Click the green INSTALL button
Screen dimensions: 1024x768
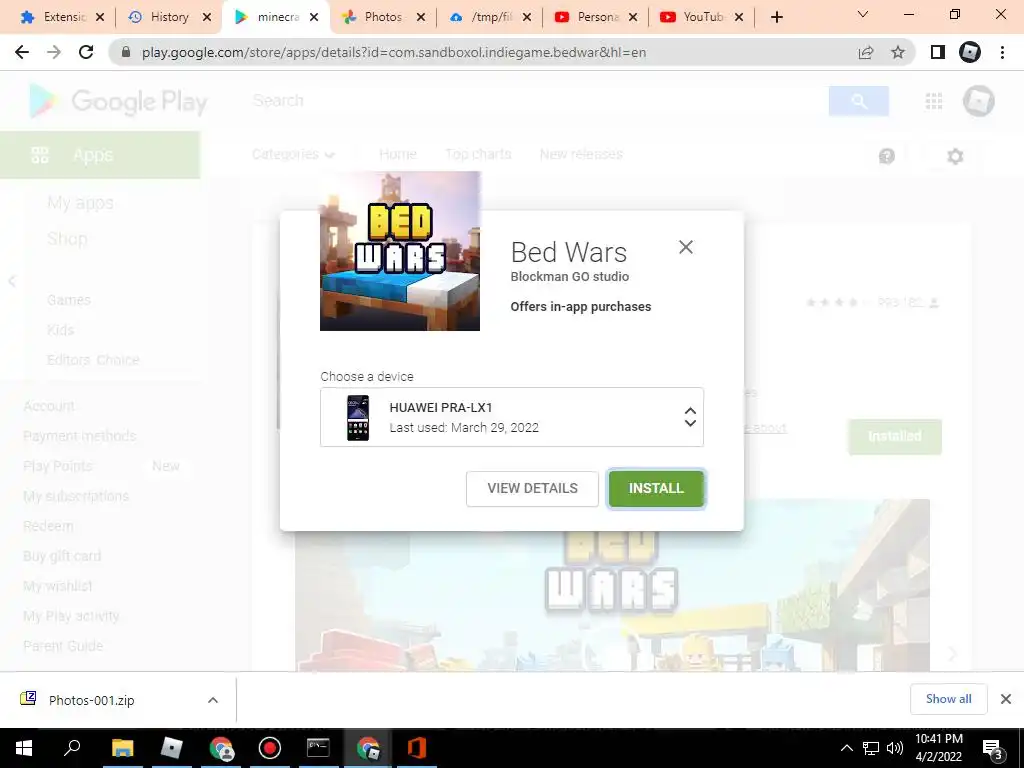pos(656,488)
